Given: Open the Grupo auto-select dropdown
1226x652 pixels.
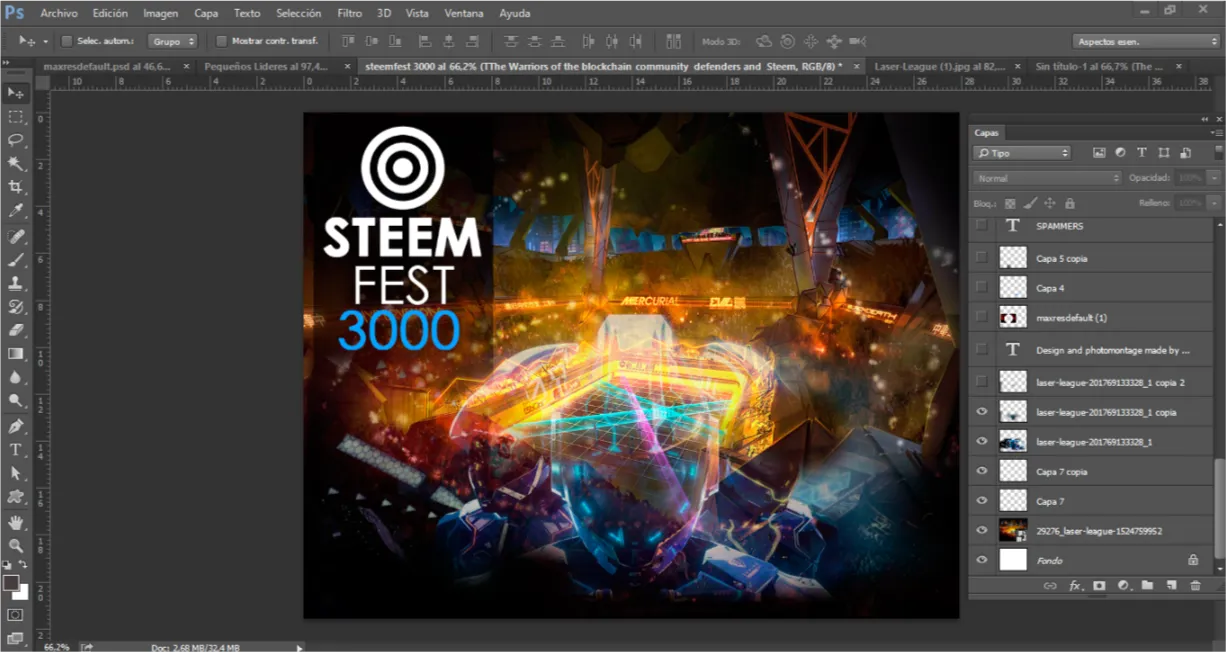Looking at the screenshot, I should pyautogui.click(x=173, y=42).
